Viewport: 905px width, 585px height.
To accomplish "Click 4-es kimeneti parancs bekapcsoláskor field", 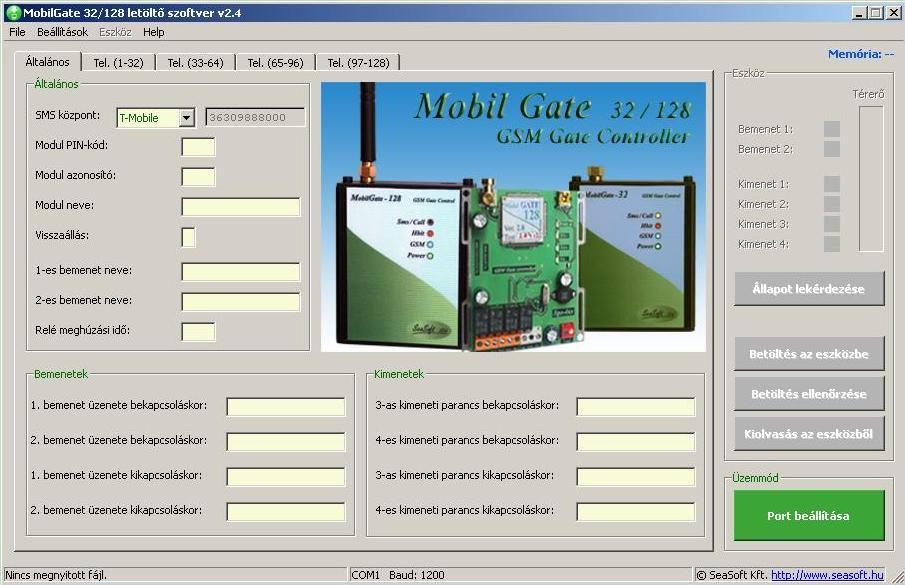I will point(636,442).
